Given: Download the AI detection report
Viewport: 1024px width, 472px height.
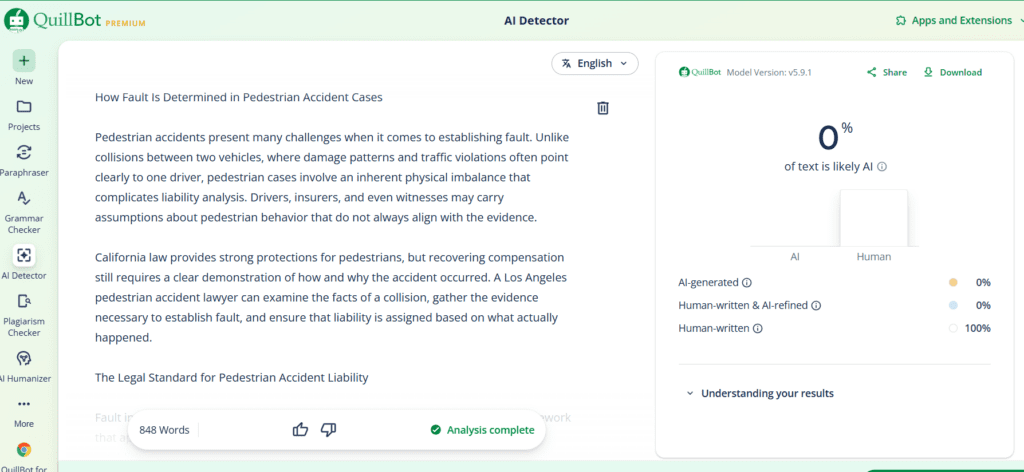Looking at the screenshot, I should click(952, 72).
